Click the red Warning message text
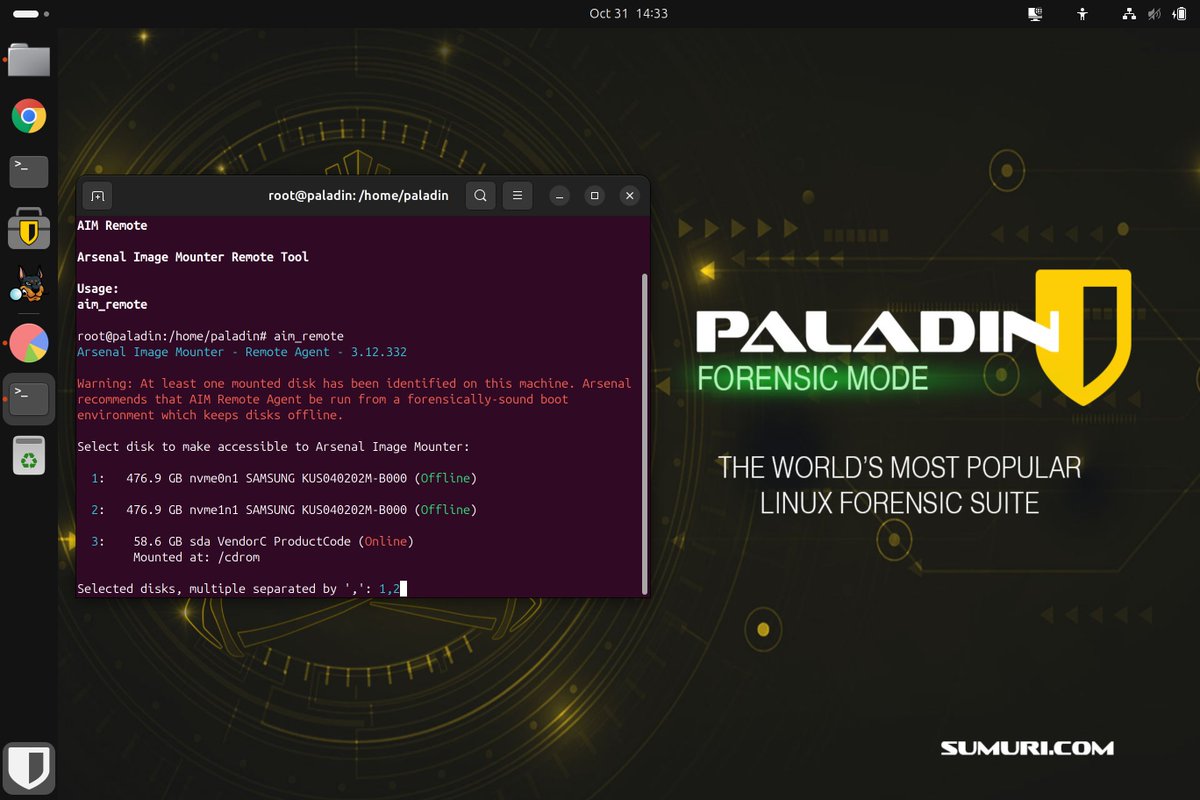The height and width of the screenshot is (800, 1200). tap(354, 399)
